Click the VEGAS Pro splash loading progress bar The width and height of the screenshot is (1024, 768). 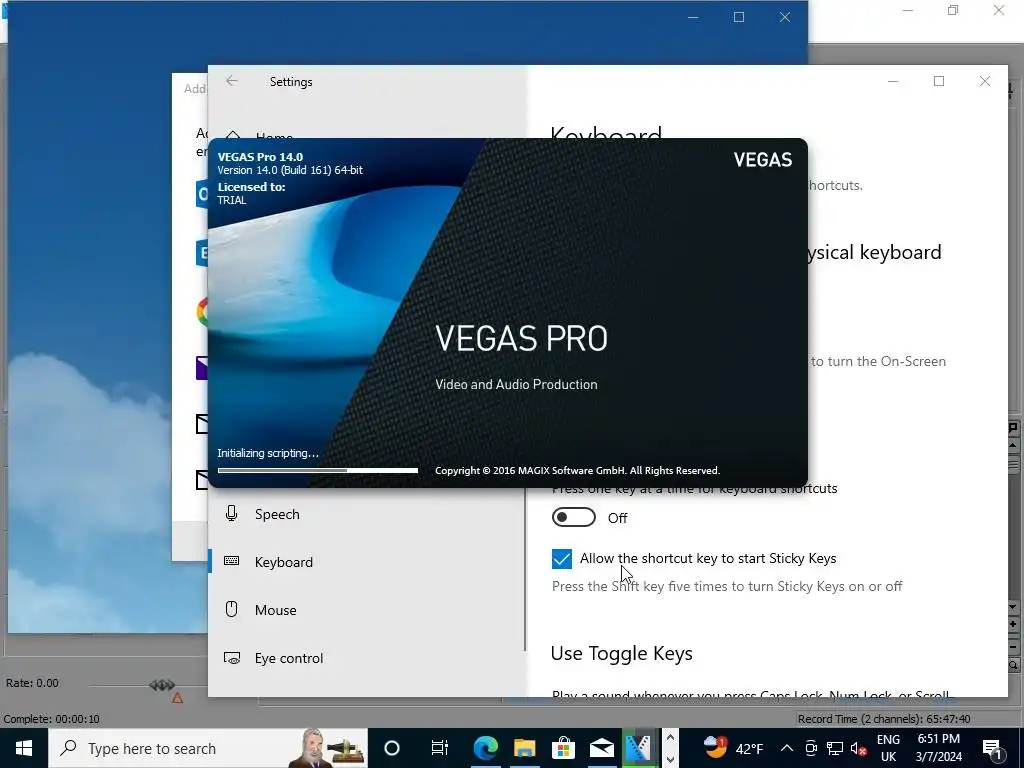[317, 470]
